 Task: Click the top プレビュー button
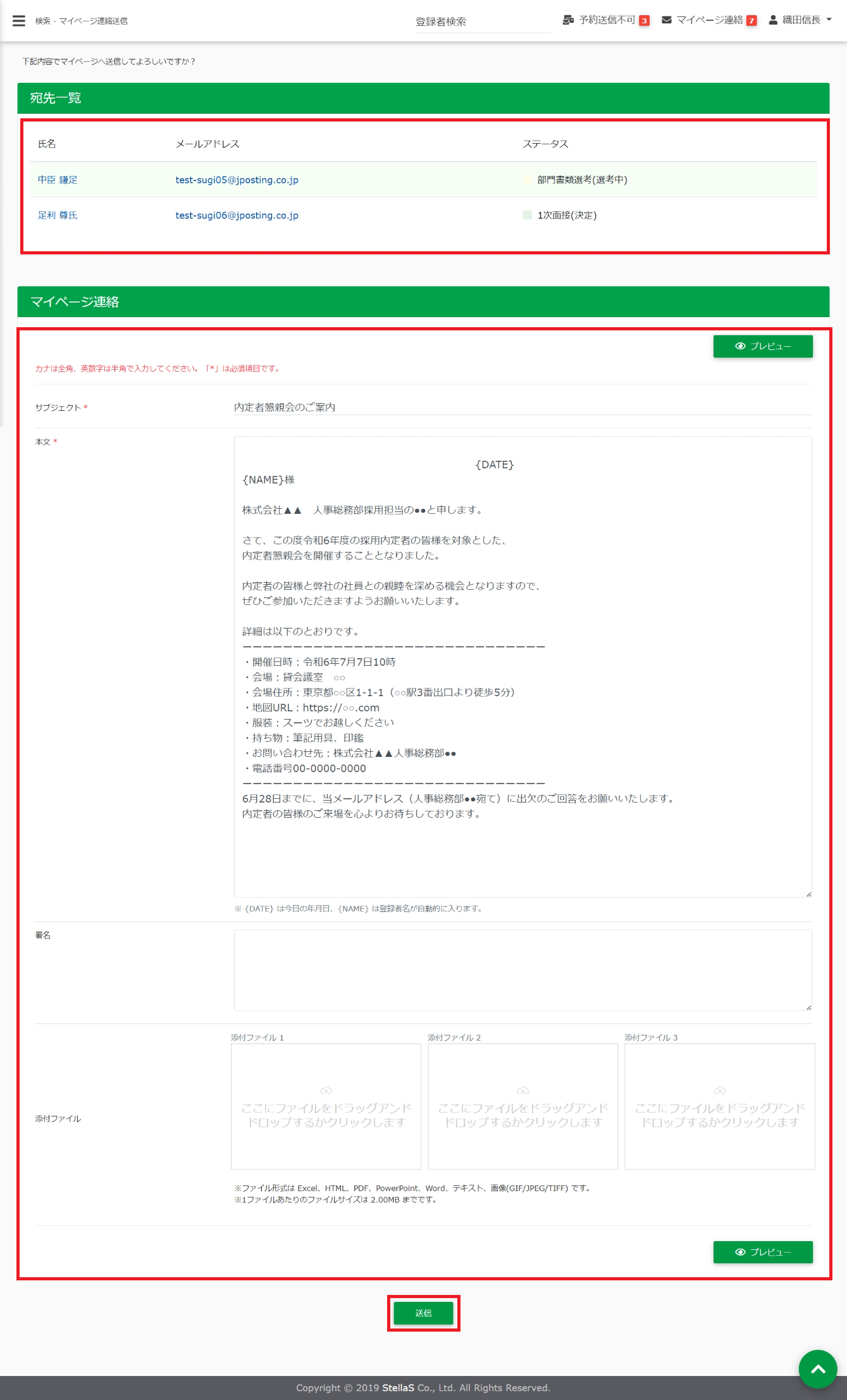pos(763,346)
